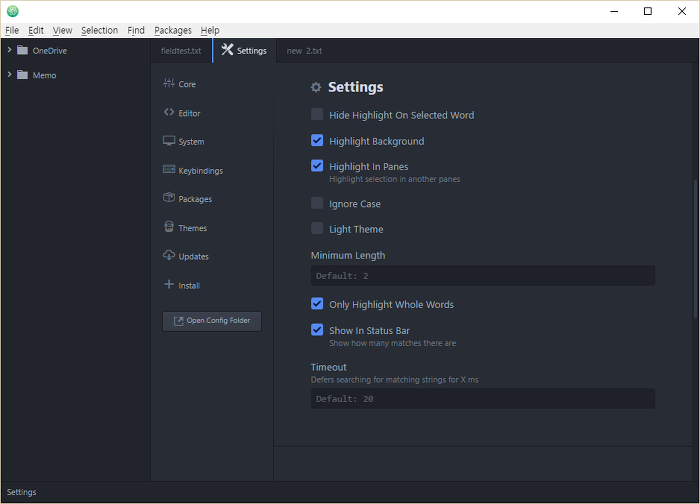Screen dimensions: 700x504
Task: Open the Updates section label
Action: (x=194, y=257)
